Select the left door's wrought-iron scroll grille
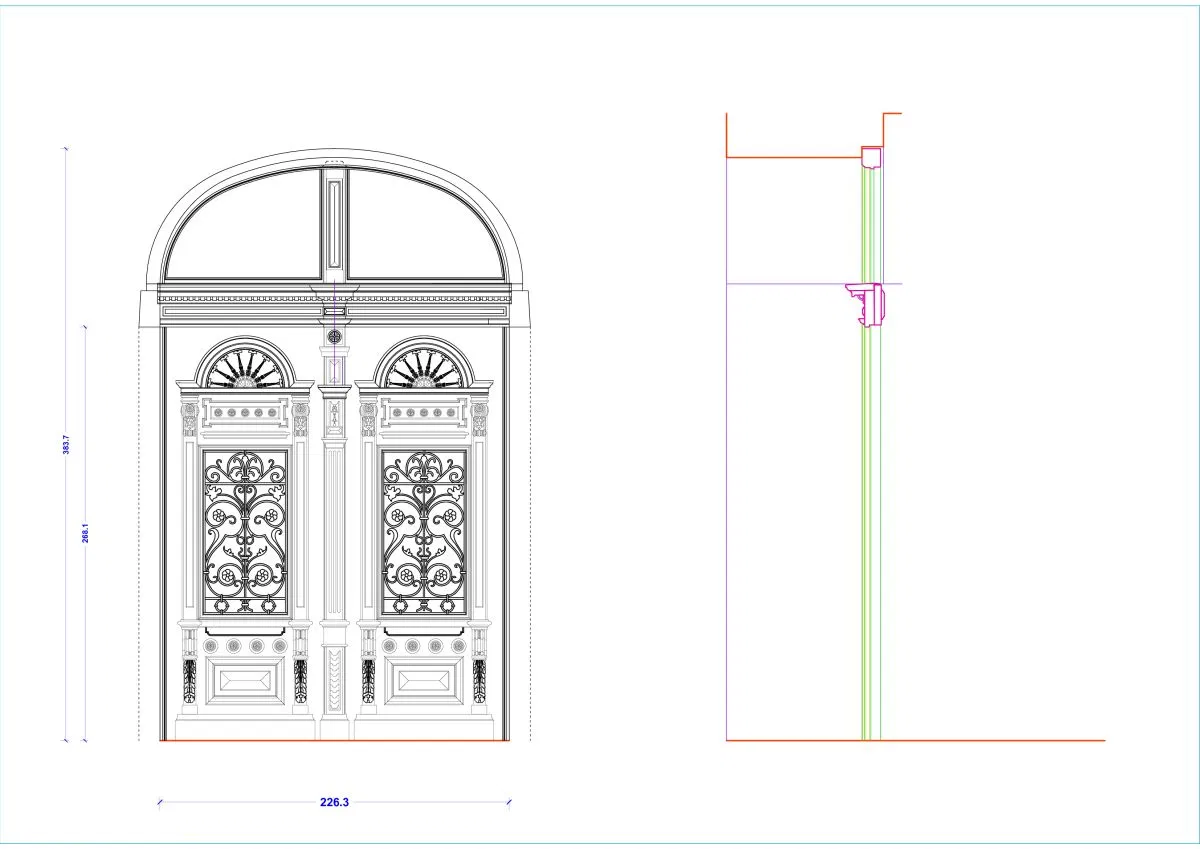Screen dimensions: 1200x849 pos(245,531)
